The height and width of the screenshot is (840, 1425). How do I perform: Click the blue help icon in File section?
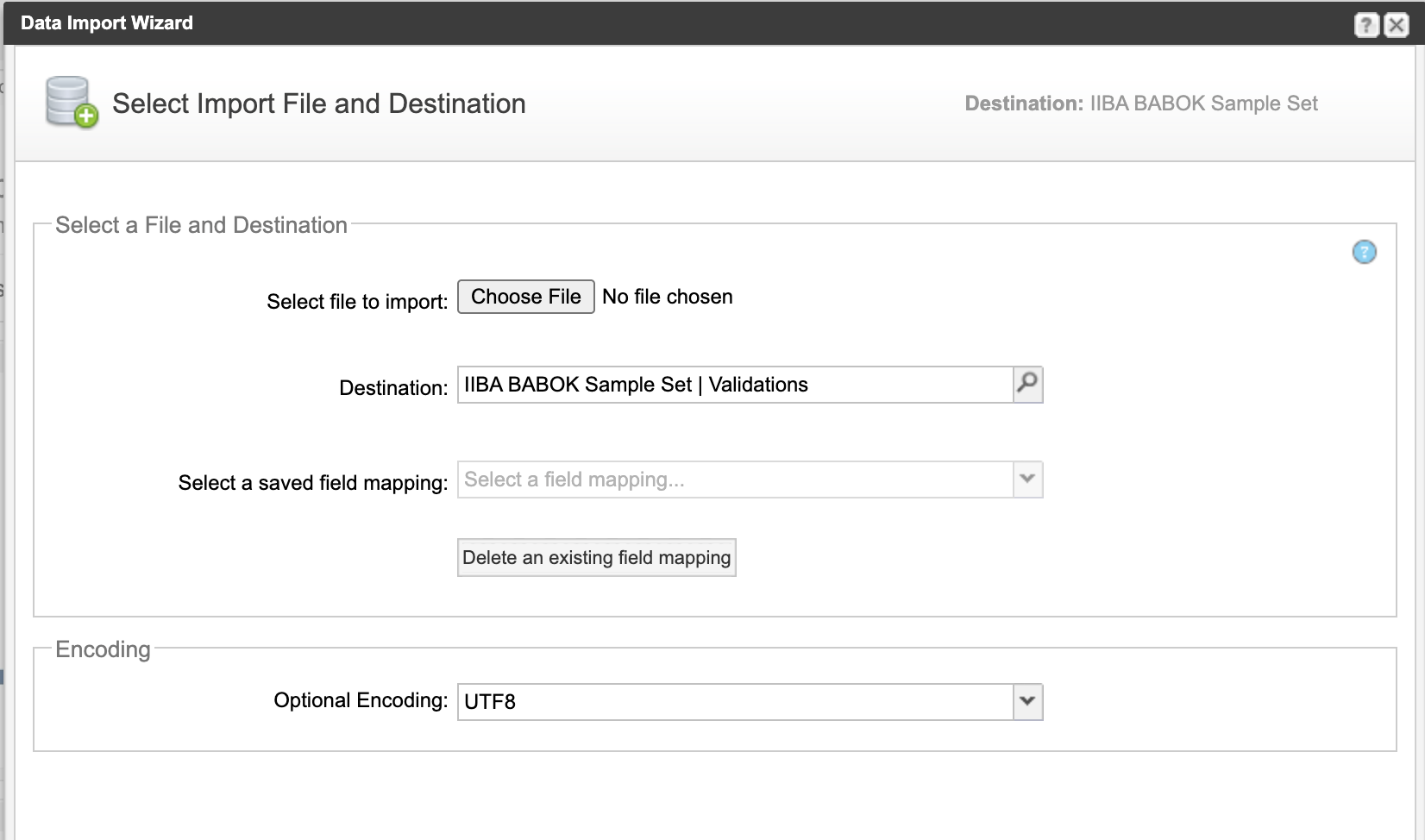(1364, 252)
